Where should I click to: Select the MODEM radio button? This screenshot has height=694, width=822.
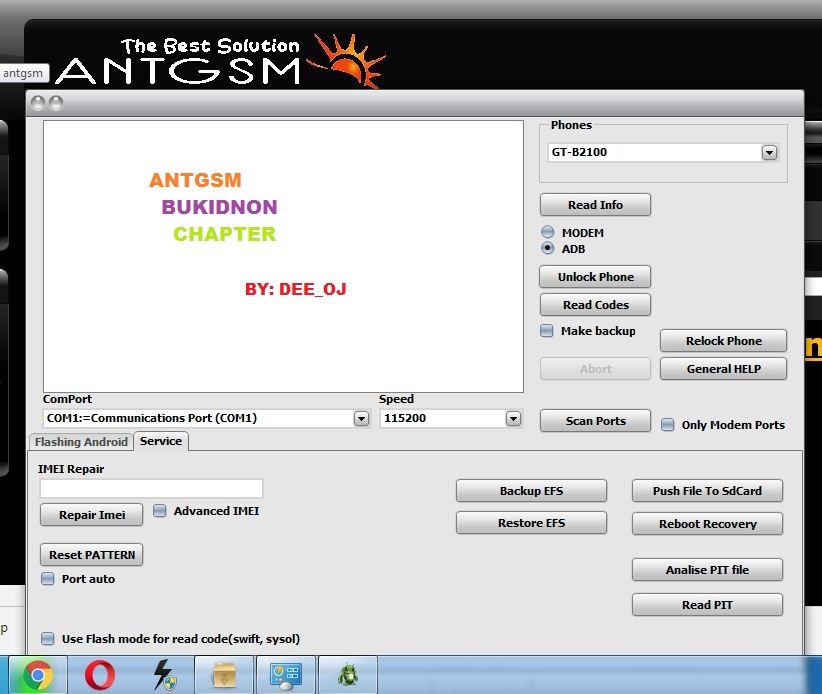tap(548, 233)
